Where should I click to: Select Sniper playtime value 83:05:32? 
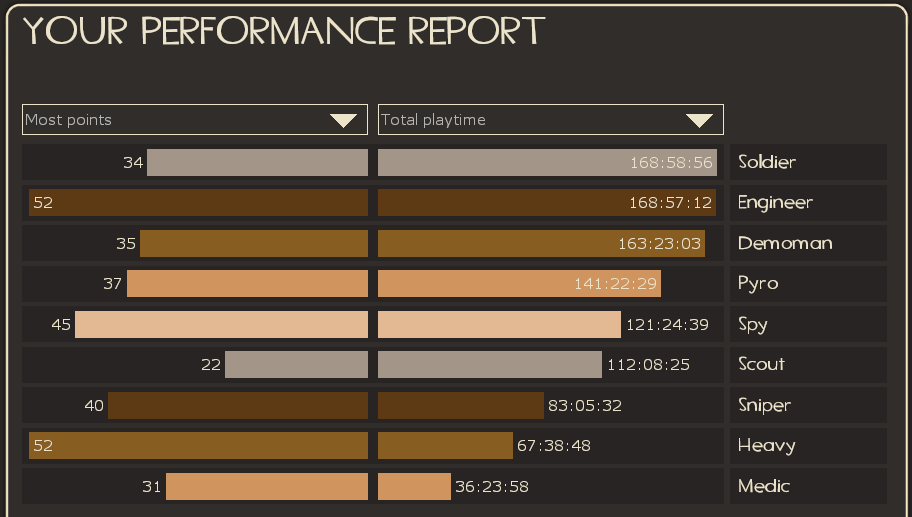click(x=585, y=405)
